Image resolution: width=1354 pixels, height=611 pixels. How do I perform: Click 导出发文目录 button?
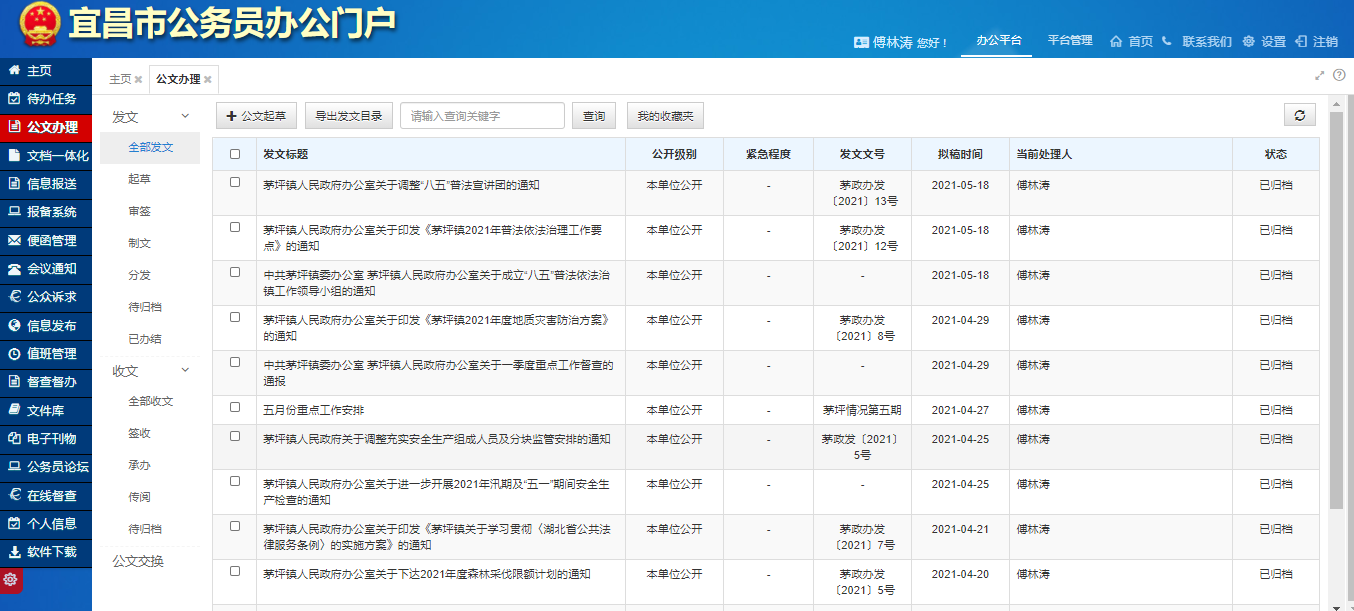tap(348, 116)
